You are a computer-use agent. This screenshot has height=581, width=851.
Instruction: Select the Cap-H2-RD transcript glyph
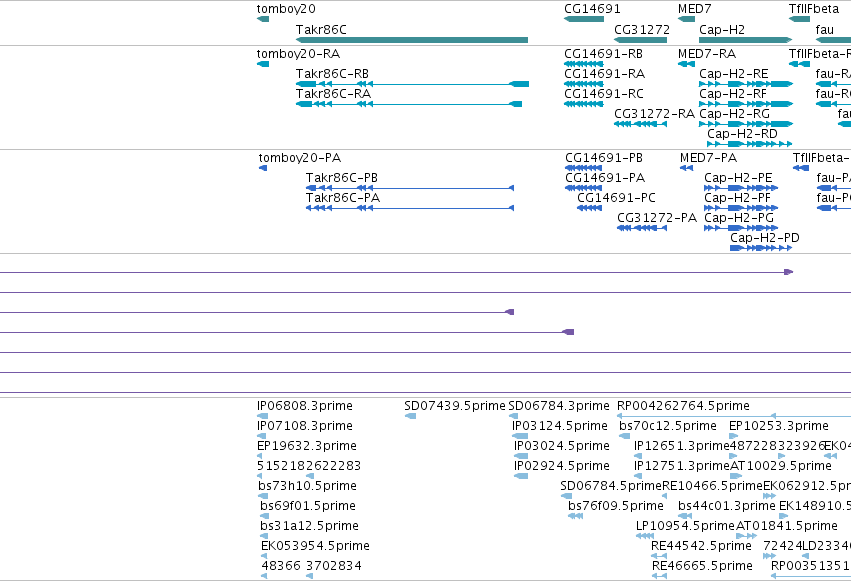[750, 144]
